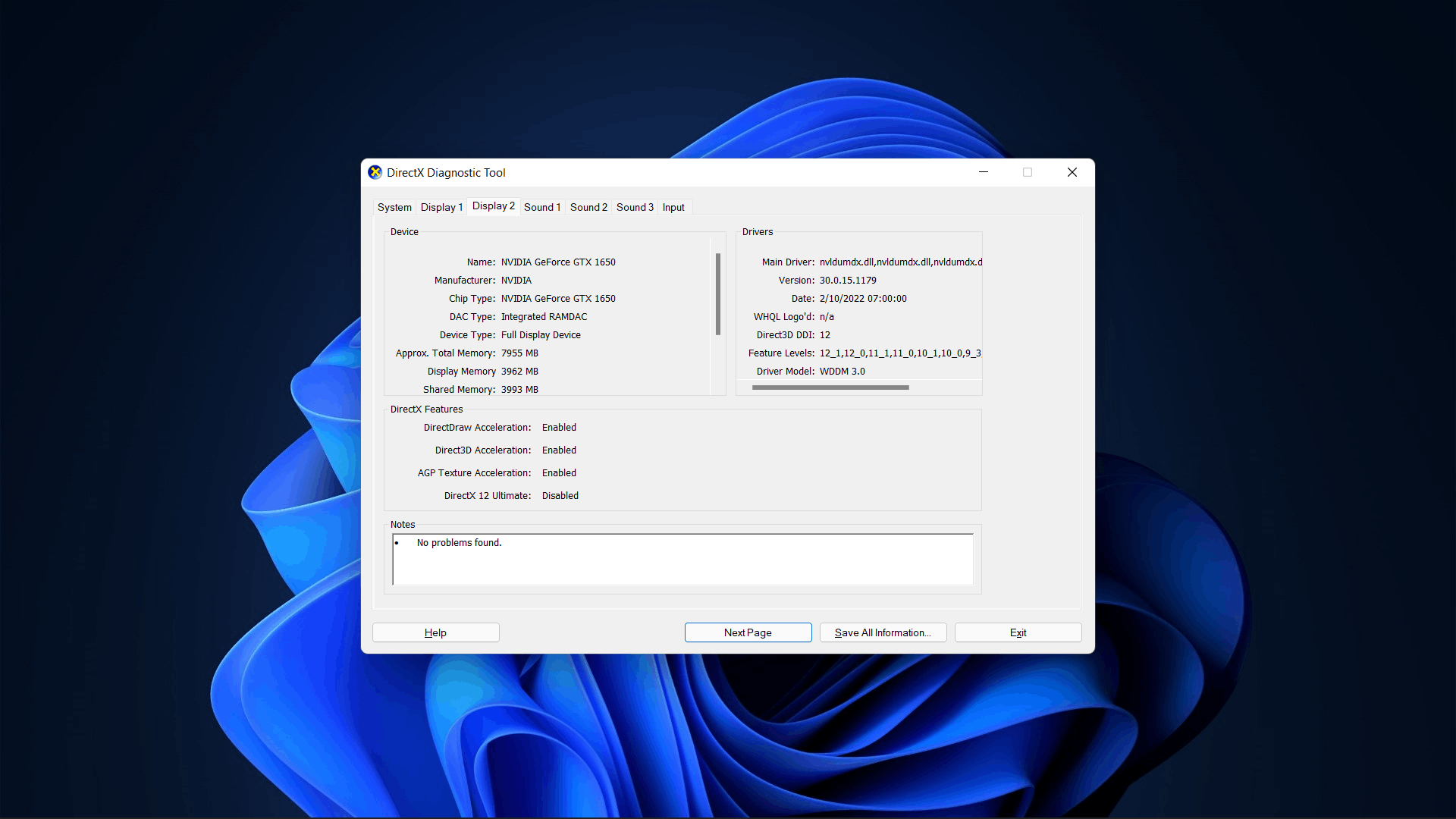Click the Sound 3 tab
1456x819 pixels.
point(633,207)
